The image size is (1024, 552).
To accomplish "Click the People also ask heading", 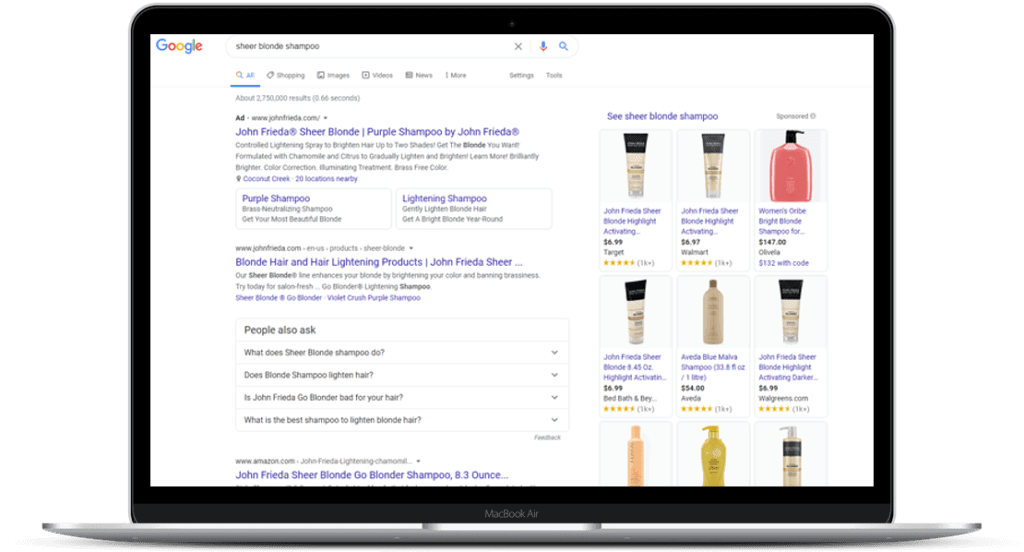I will [x=280, y=330].
